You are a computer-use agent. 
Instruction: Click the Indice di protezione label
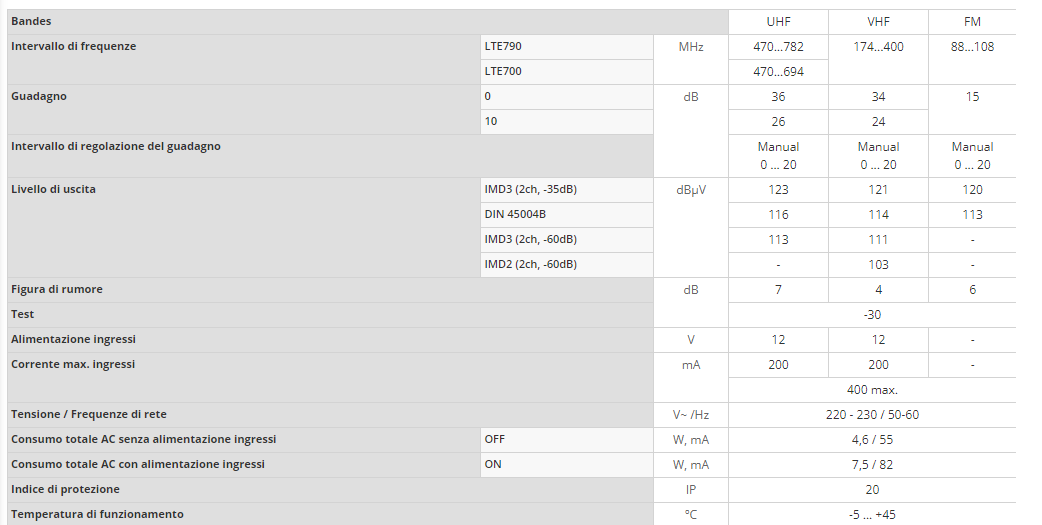[x=65, y=489]
